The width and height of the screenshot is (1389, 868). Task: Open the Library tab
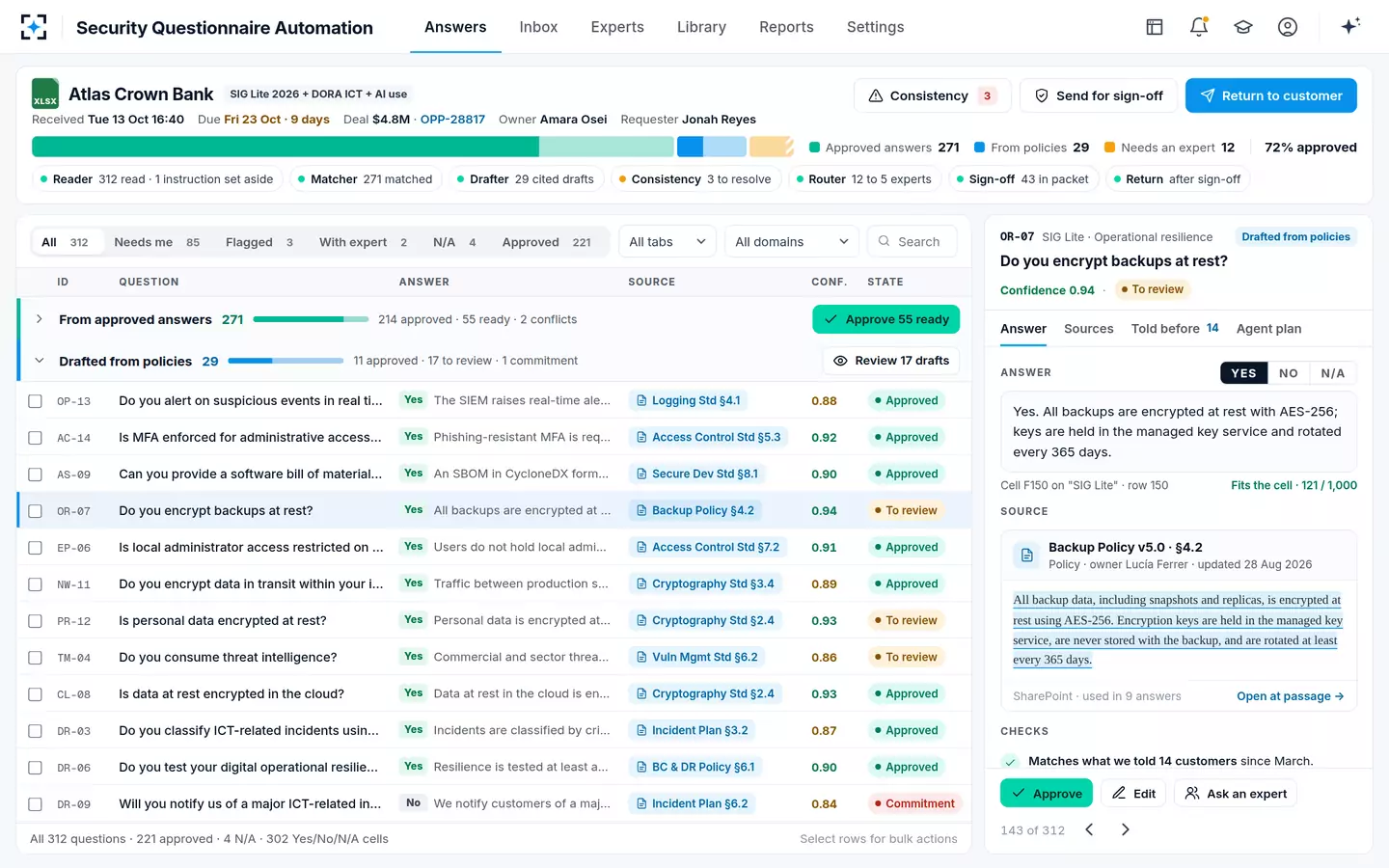701,27
